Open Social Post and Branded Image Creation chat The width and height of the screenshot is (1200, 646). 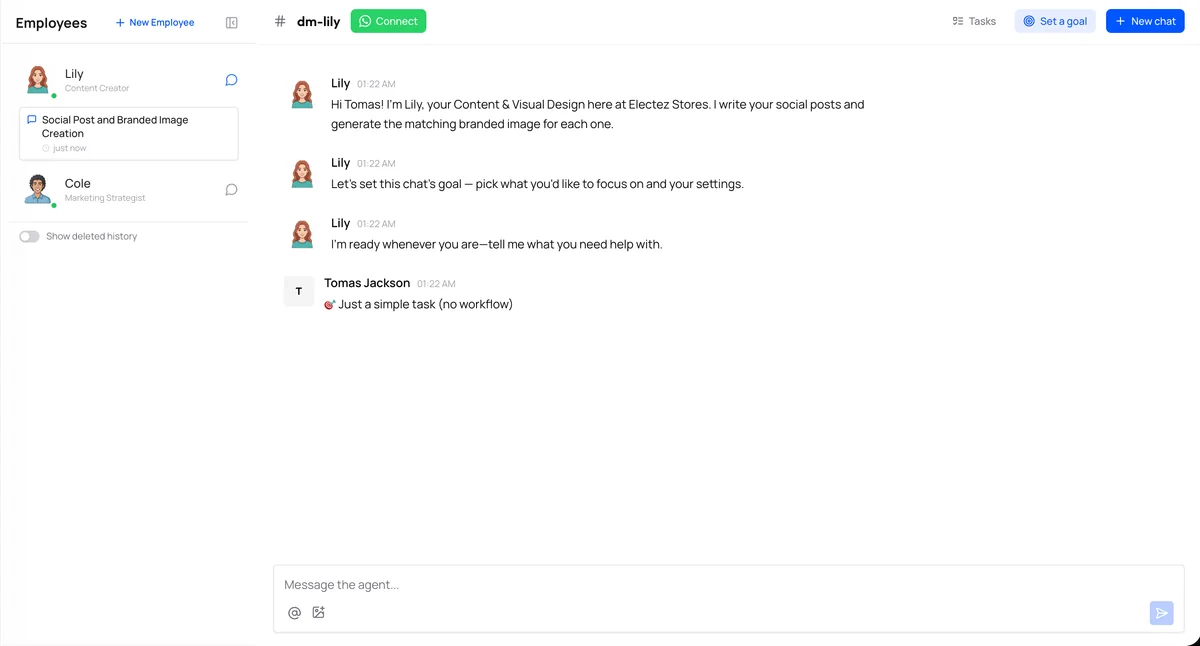129,134
